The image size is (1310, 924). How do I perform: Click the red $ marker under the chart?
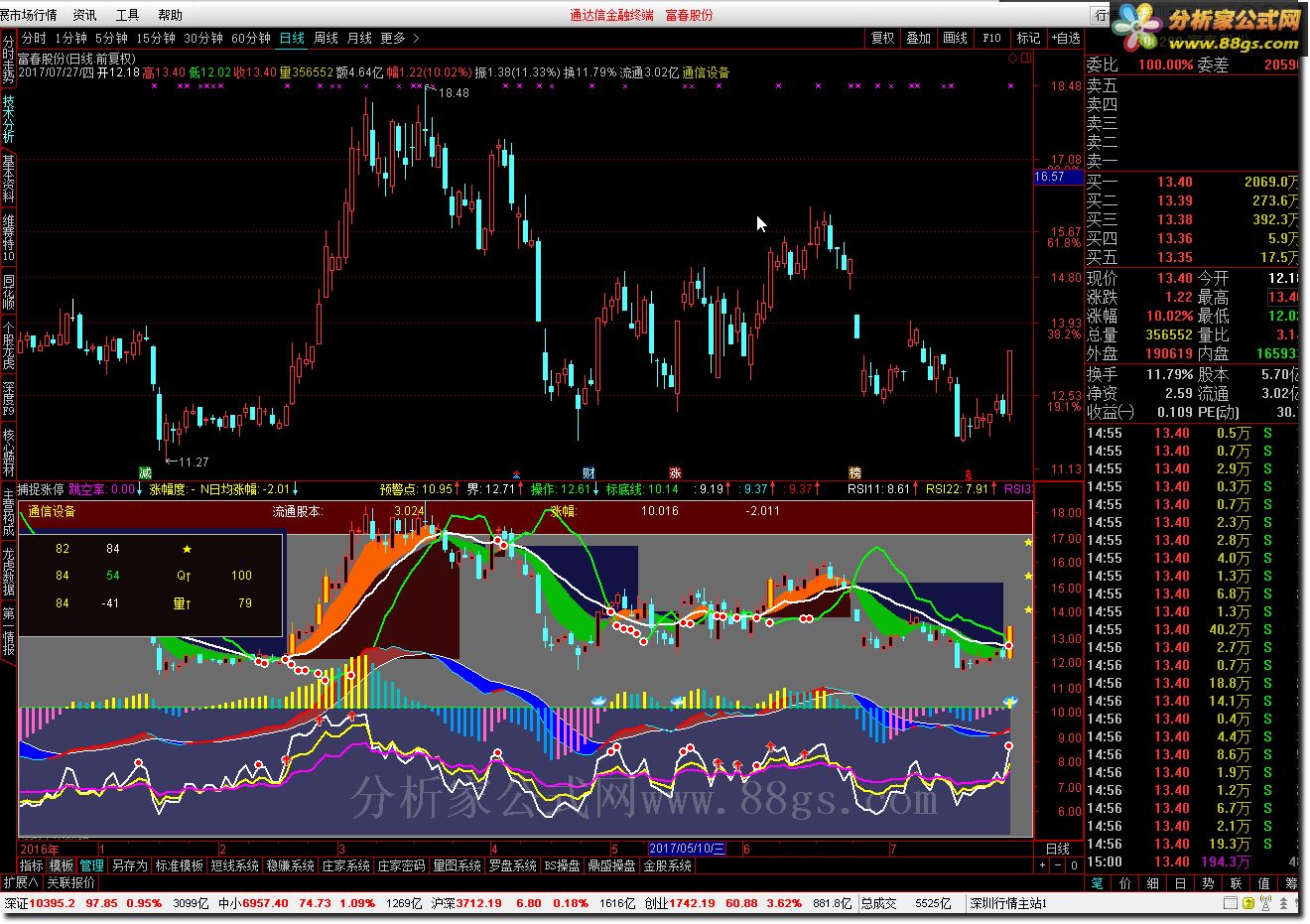969,473
